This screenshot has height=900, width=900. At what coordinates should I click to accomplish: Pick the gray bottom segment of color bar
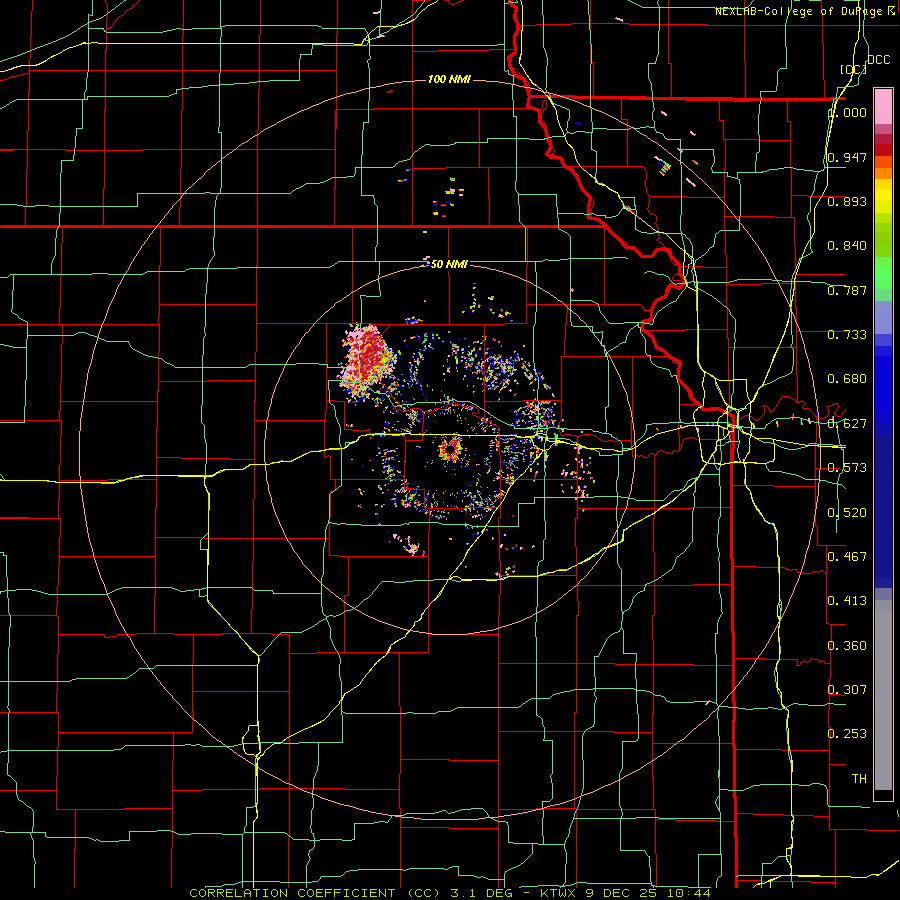(x=883, y=695)
